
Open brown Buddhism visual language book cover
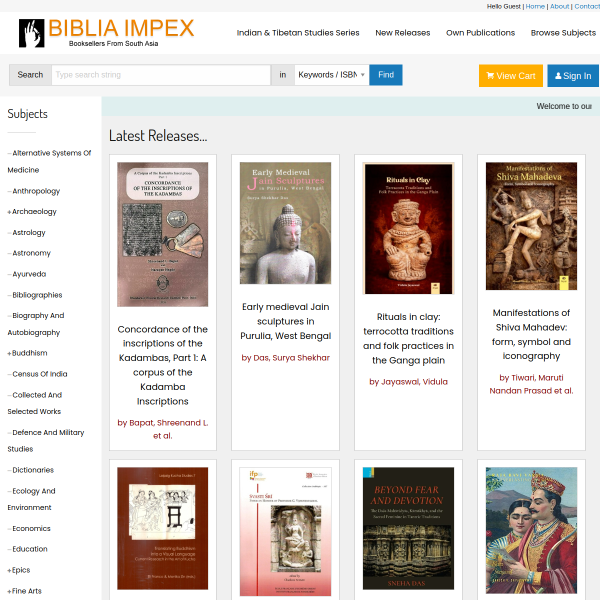[x=163, y=528]
